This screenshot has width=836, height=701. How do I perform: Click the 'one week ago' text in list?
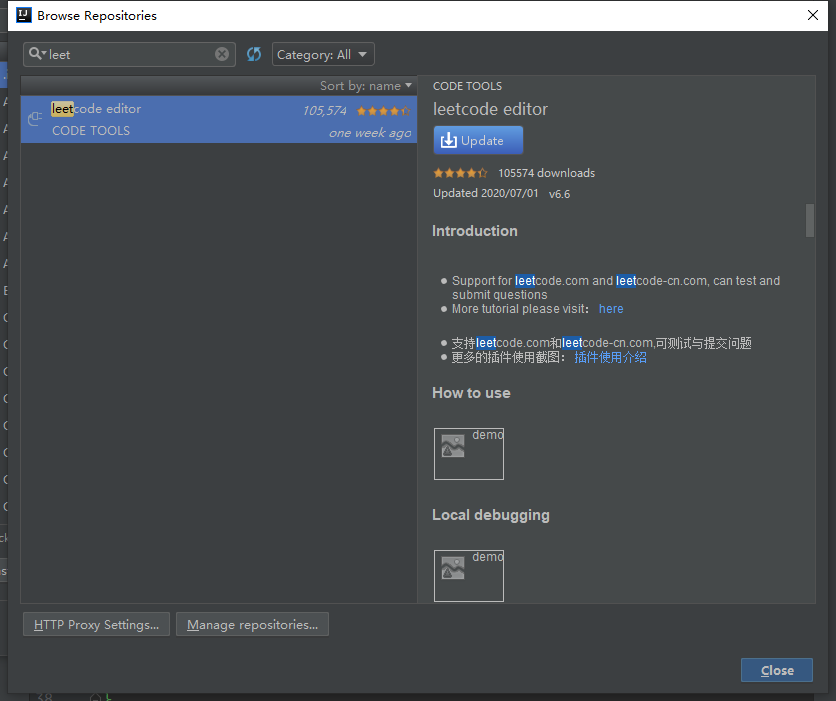(x=370, y=133)
